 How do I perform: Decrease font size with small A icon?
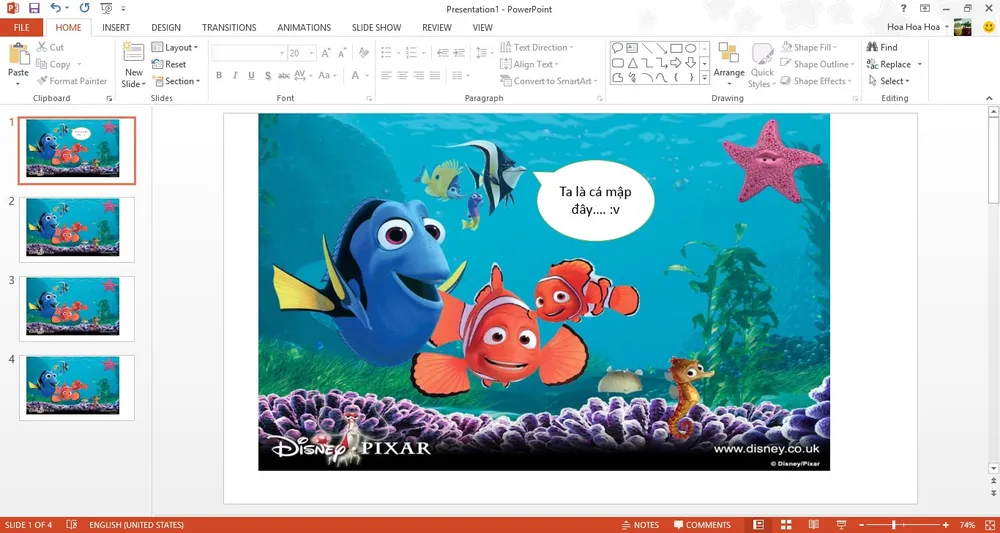click(x=342, y=54)
